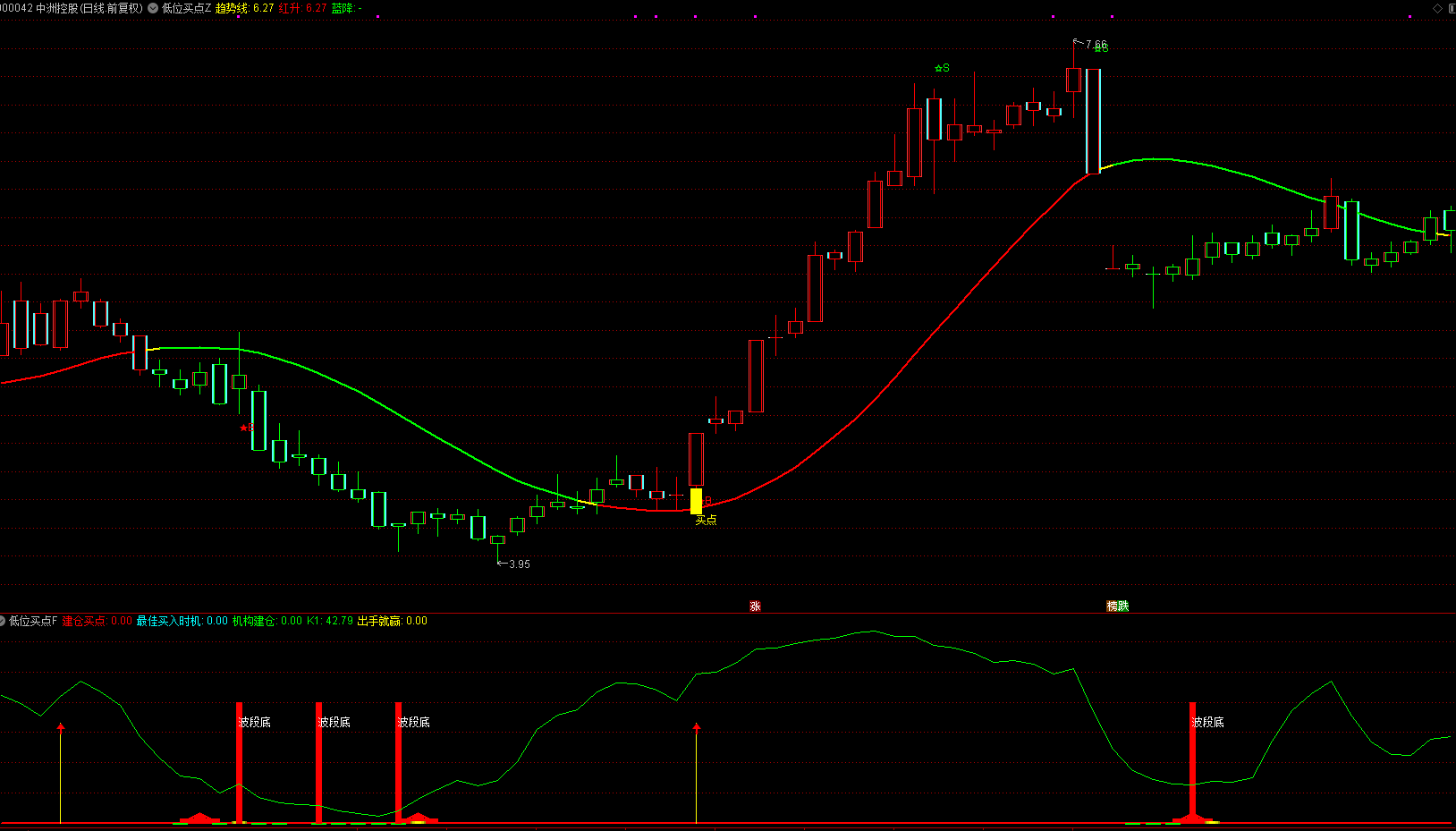Click the 建仓买点: 0.00 label
1456x831 pixels.
point(97,621)
